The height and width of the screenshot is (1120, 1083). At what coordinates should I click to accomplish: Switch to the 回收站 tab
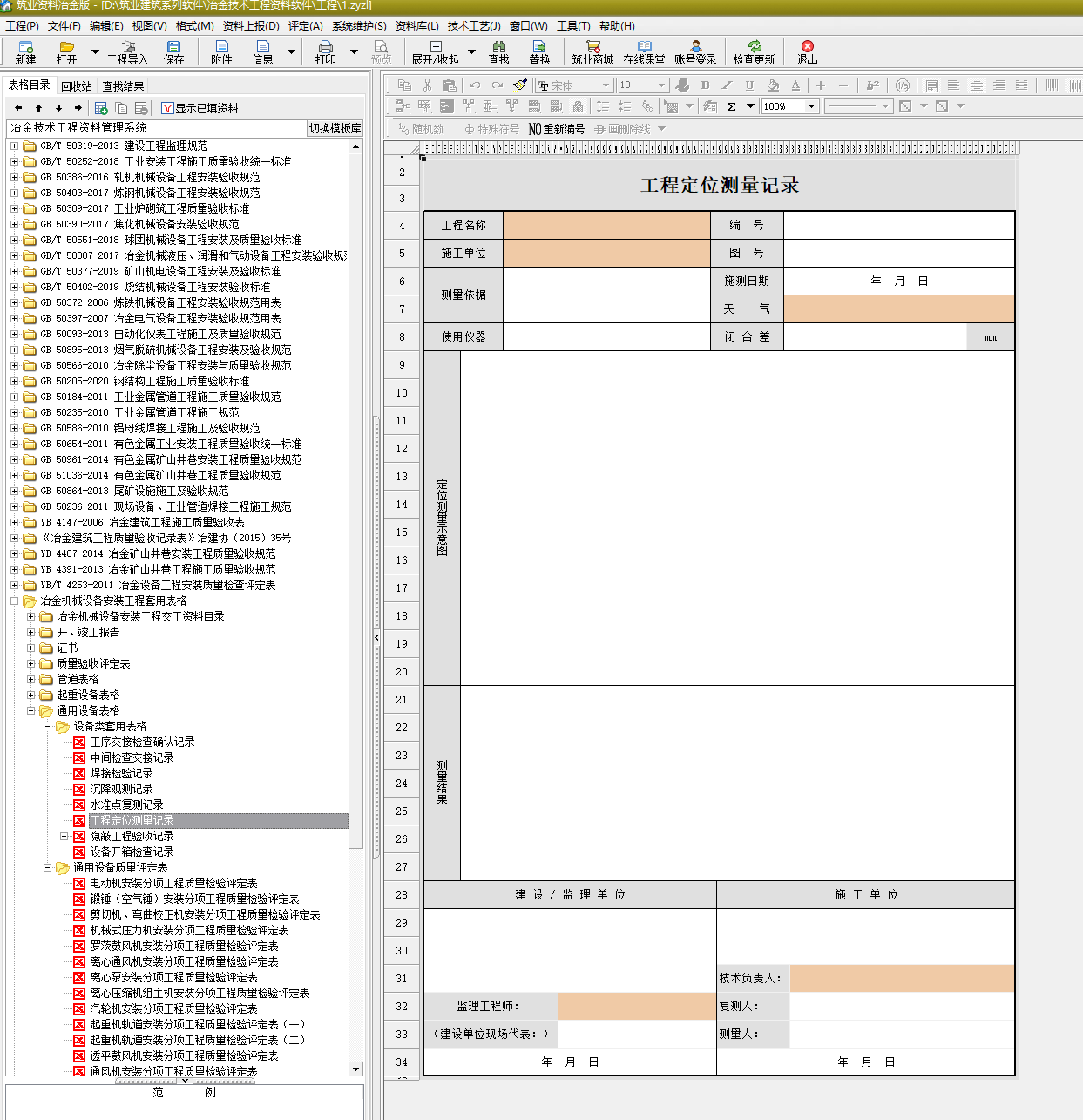coord(77,86)
